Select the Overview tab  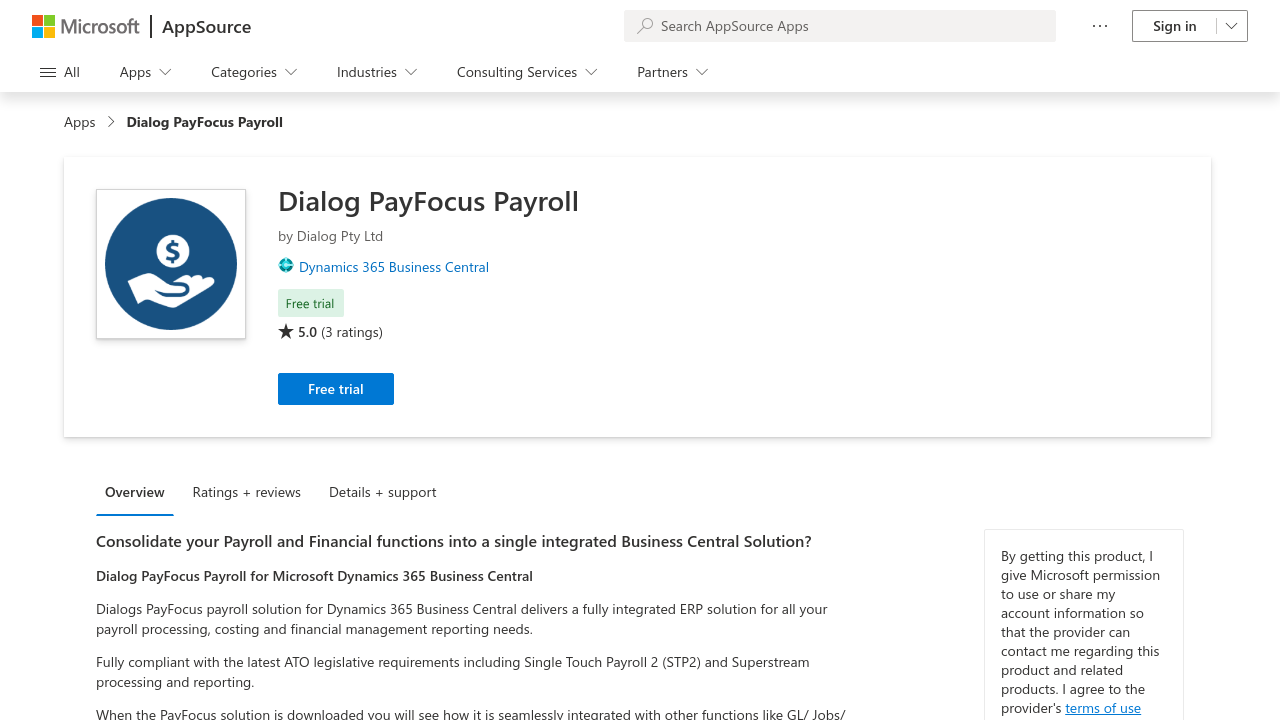pyautogui.click(x=135, y=492)
